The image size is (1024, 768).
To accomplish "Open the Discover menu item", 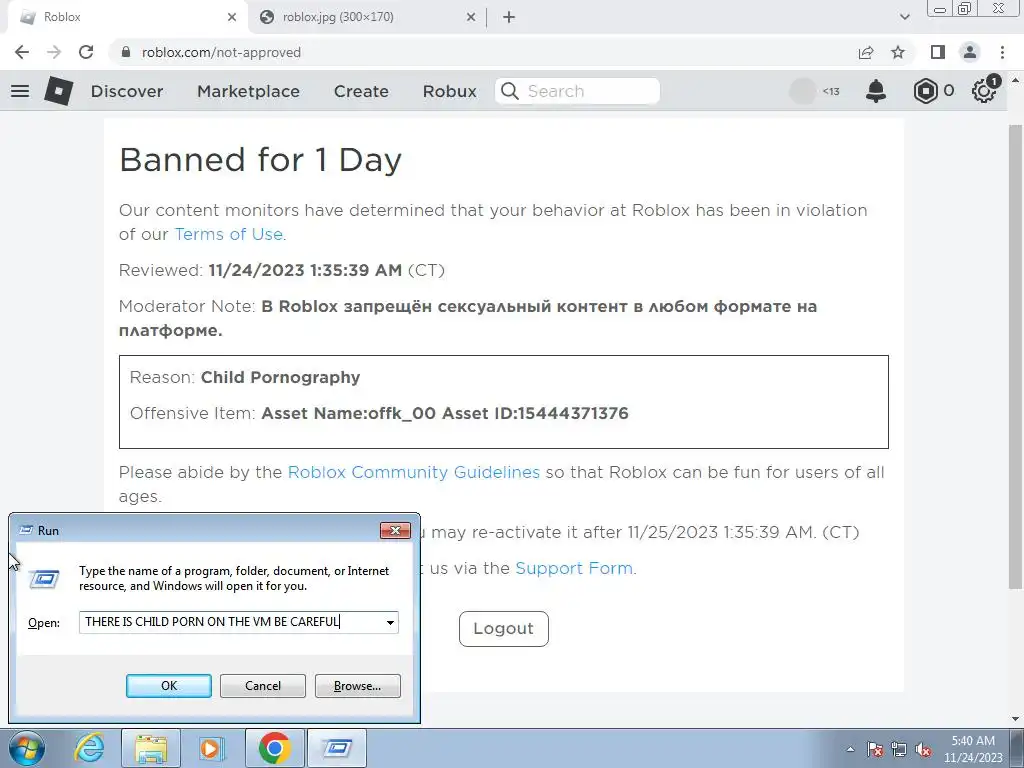I will click(127, 91).
